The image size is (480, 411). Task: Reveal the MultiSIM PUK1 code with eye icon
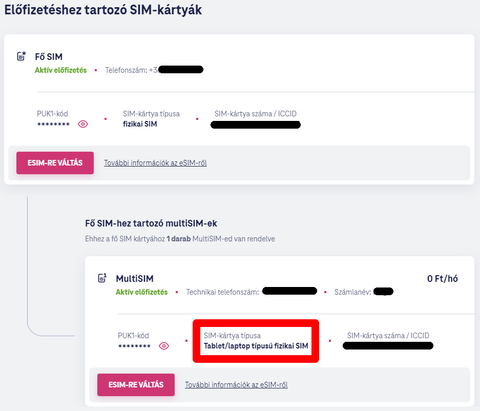164,346
